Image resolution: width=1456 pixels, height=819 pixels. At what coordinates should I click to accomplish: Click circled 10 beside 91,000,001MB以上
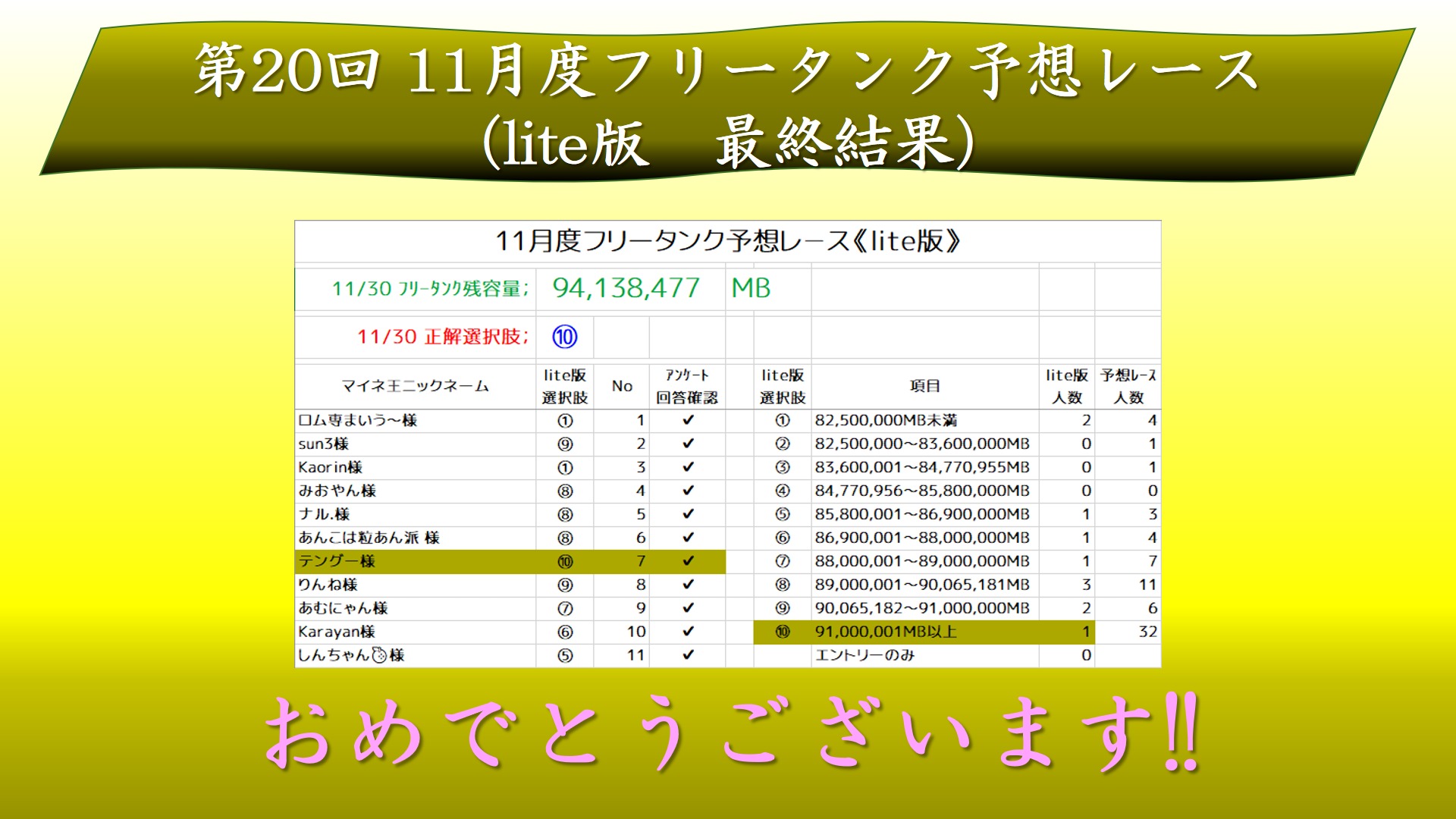pyautogui.click(x=783, y=632)
